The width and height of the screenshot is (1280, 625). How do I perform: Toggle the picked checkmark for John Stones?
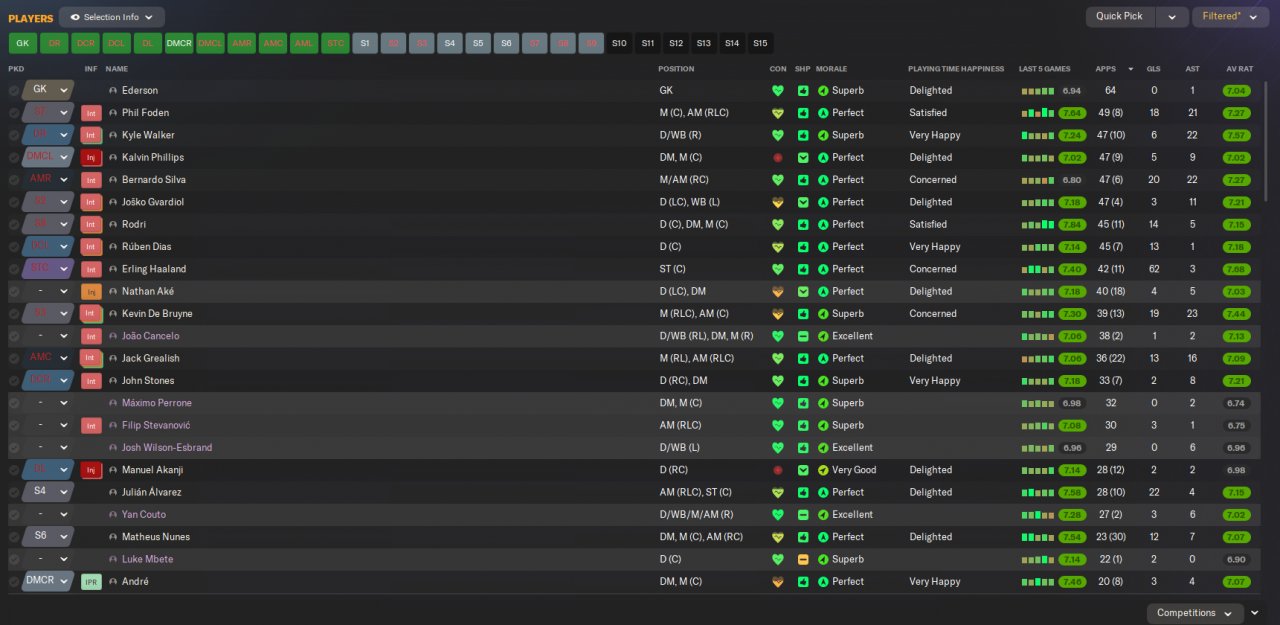14,381
